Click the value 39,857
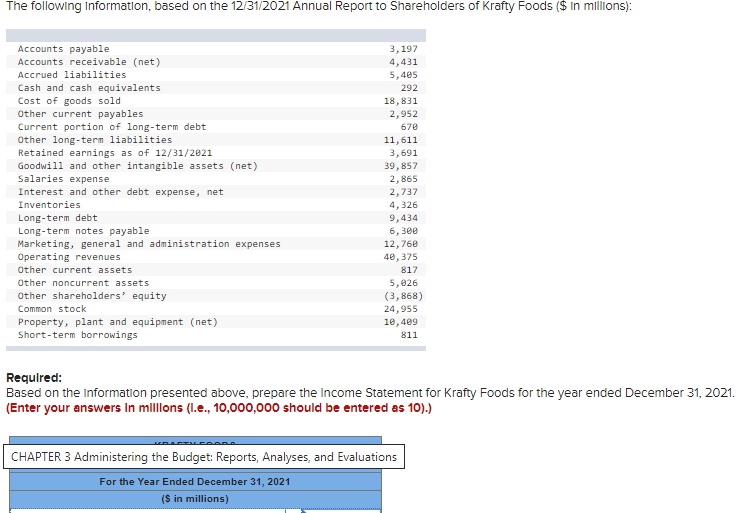Screen dimensions: 738x513 click(x=401, y=166)
